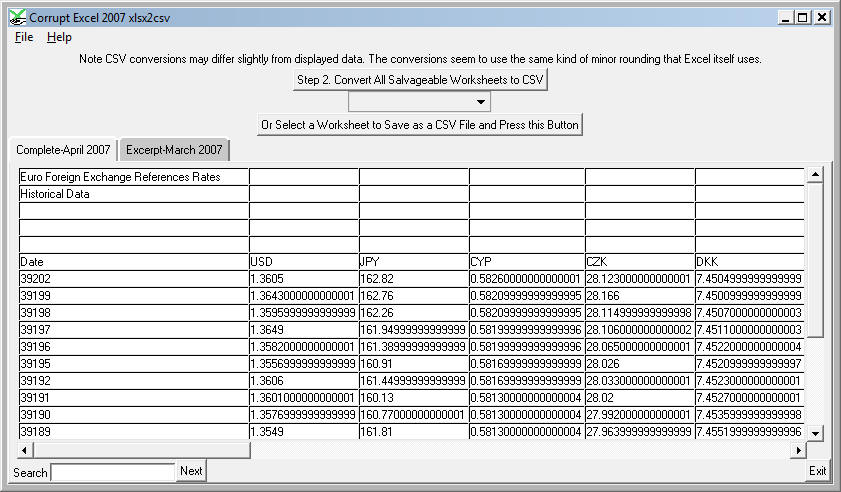Image resolution: width=841 pixels, height=492 pixels.
Task: Select CZK value 27.992000000000001
Action: point(640,415)
